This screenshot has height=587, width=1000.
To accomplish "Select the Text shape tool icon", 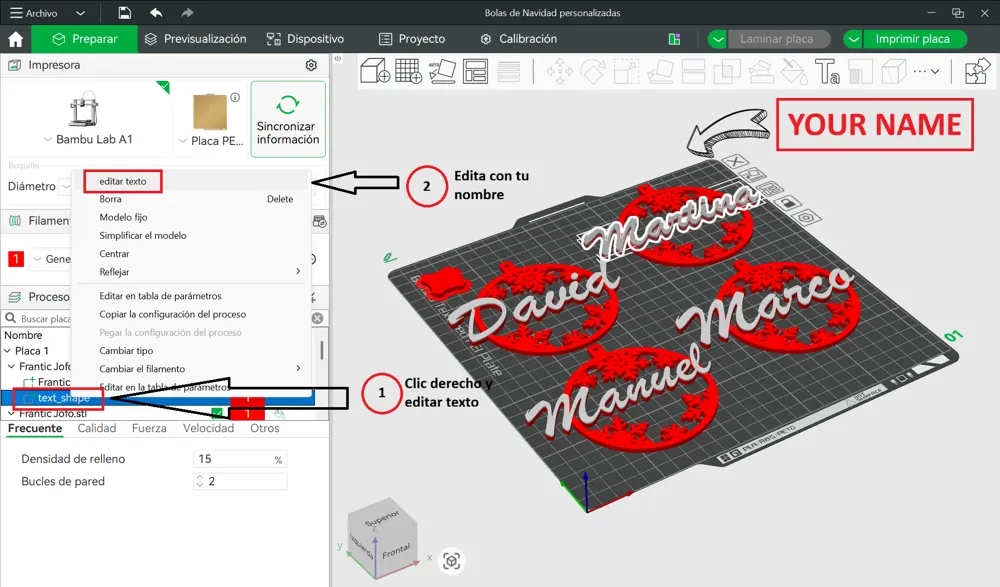I will (827, 71).
